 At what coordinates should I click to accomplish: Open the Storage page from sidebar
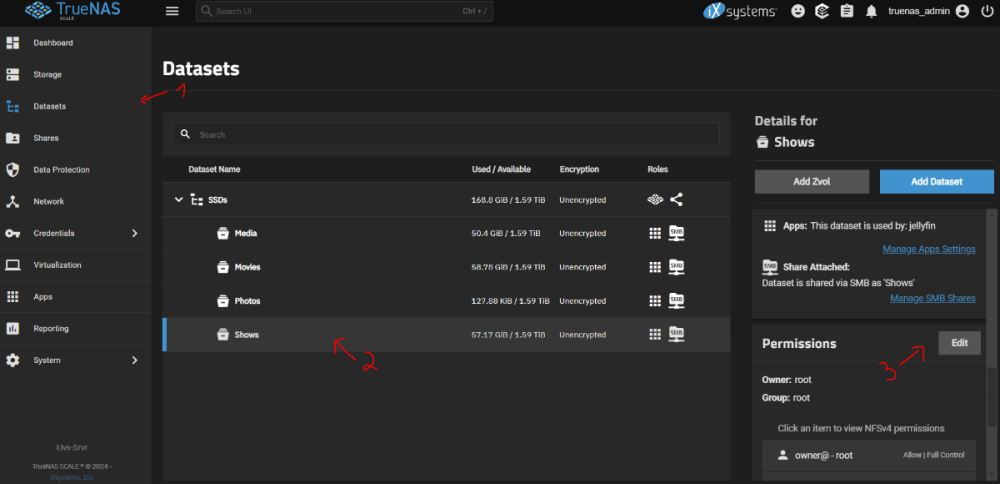point(47,75)
